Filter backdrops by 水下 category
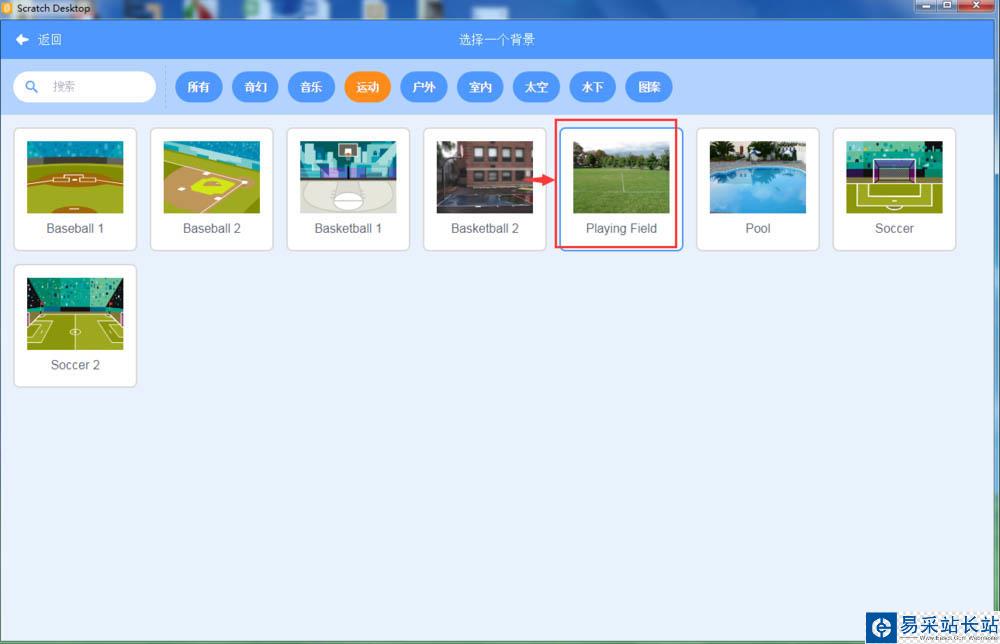Viewport: 1000px width, 644px height. point(592,87)
